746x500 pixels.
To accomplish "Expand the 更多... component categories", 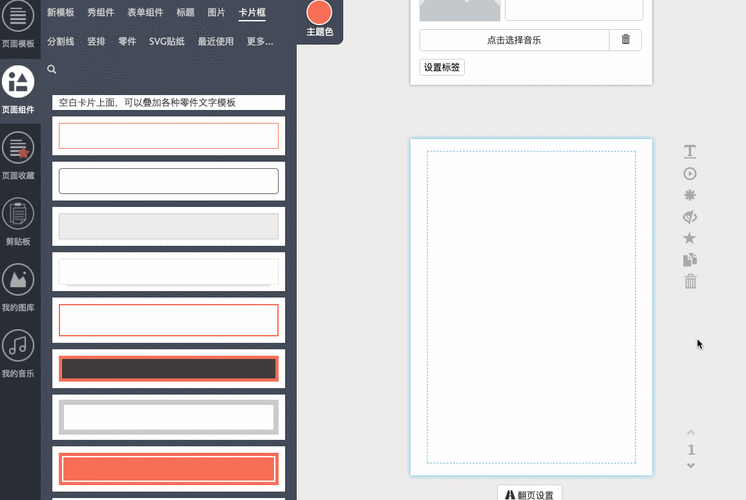I will coord(260,41).
